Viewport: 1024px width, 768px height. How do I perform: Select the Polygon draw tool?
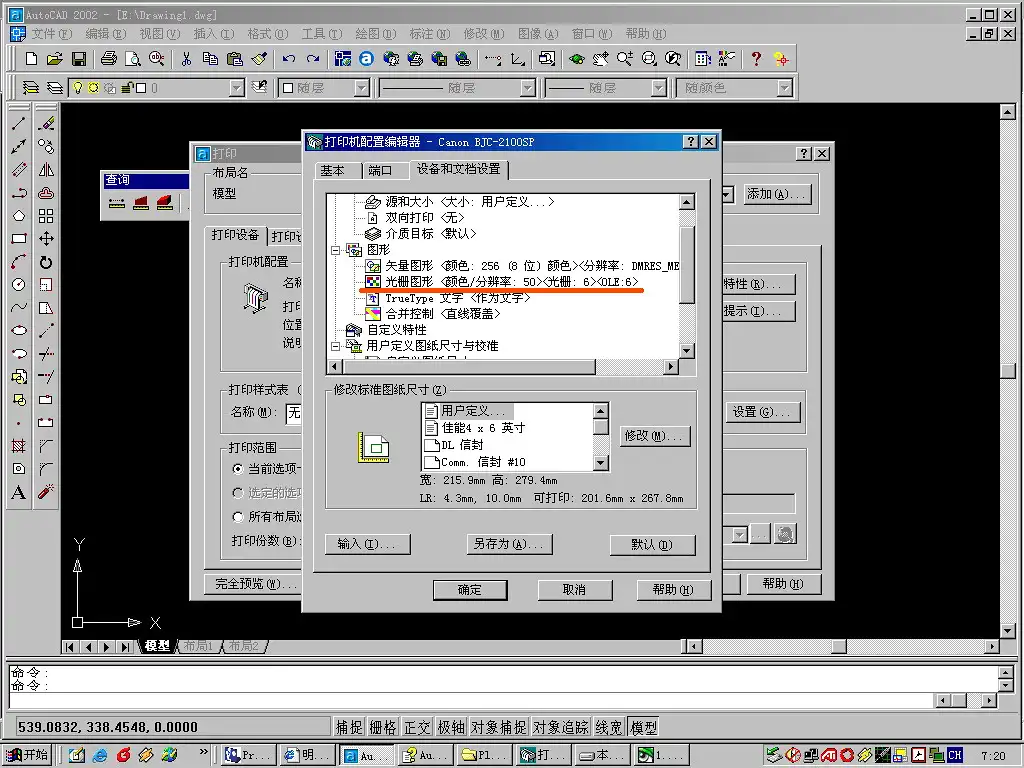[x=19, y=216]
